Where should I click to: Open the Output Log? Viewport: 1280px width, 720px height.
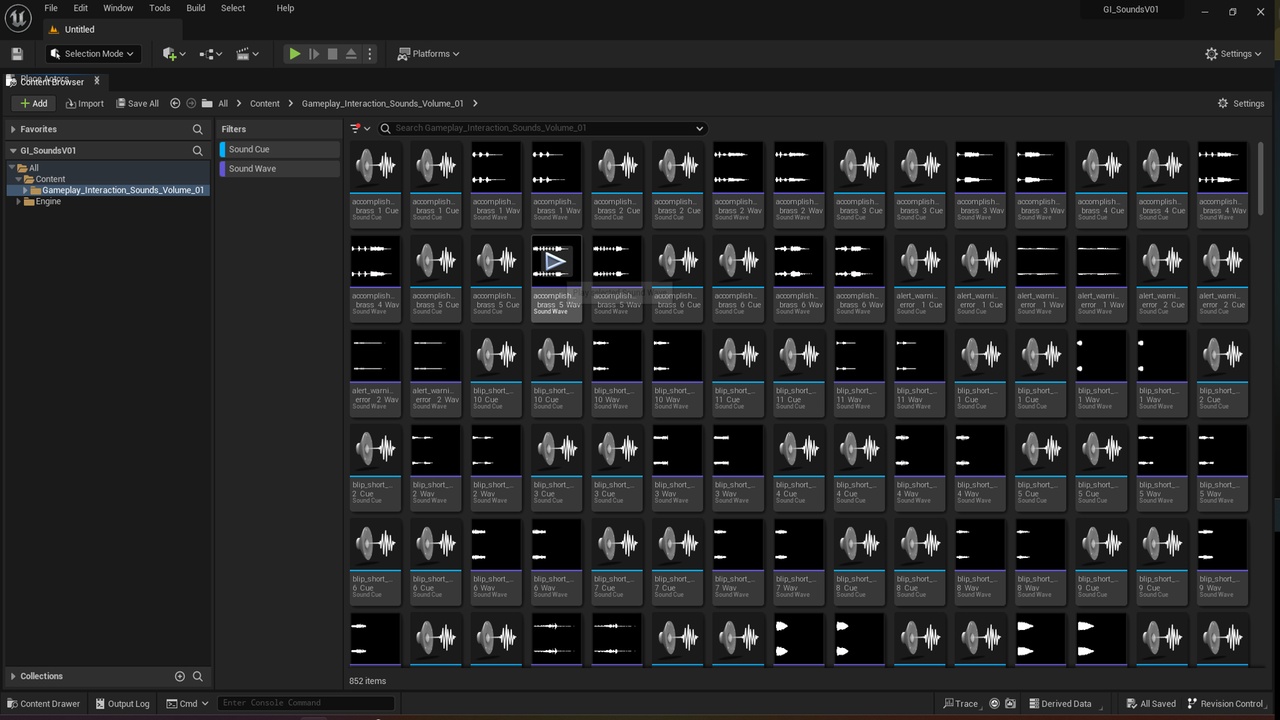pos(121,703)
